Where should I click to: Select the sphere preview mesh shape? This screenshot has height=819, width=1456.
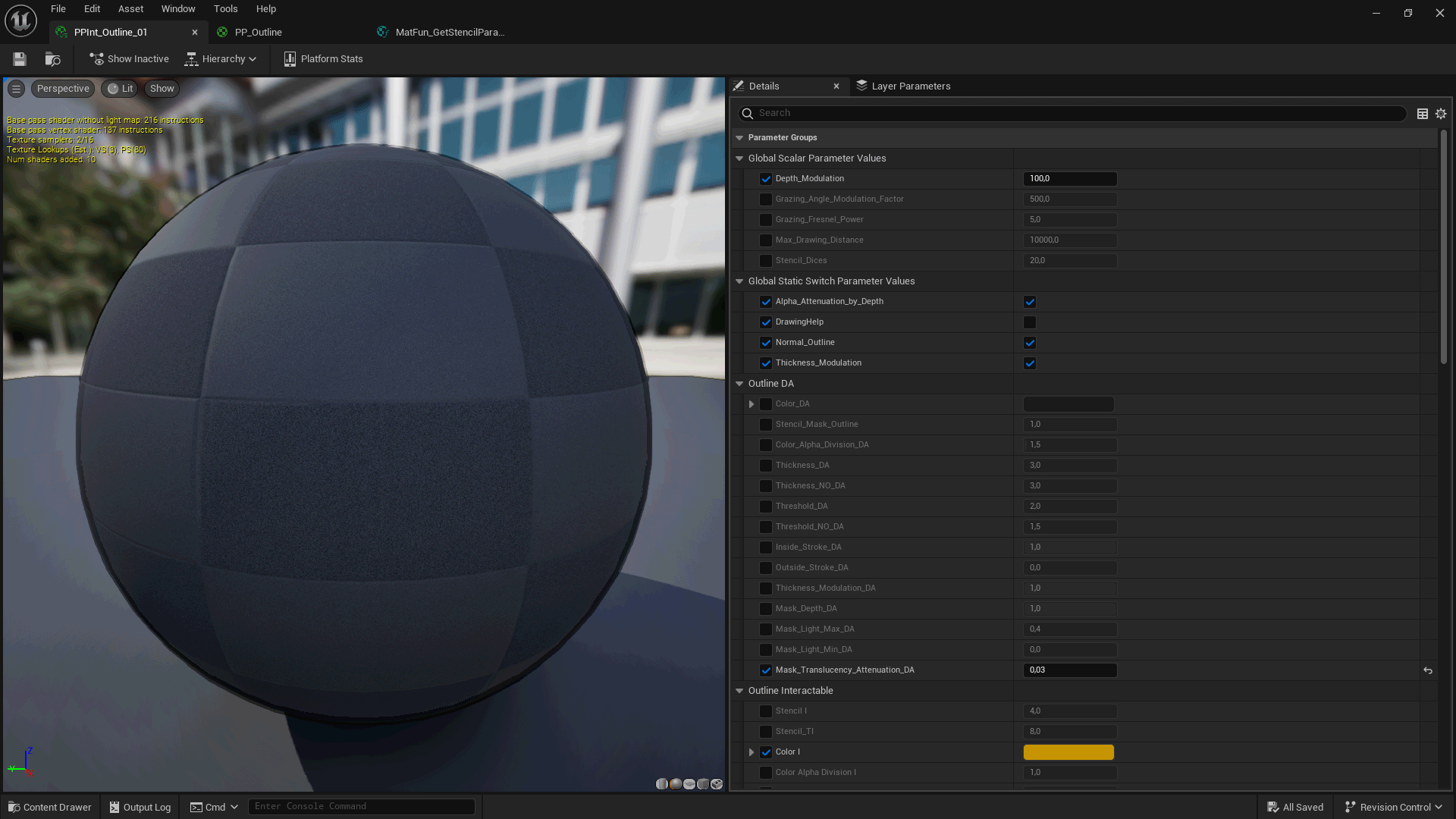click(676, 783)
